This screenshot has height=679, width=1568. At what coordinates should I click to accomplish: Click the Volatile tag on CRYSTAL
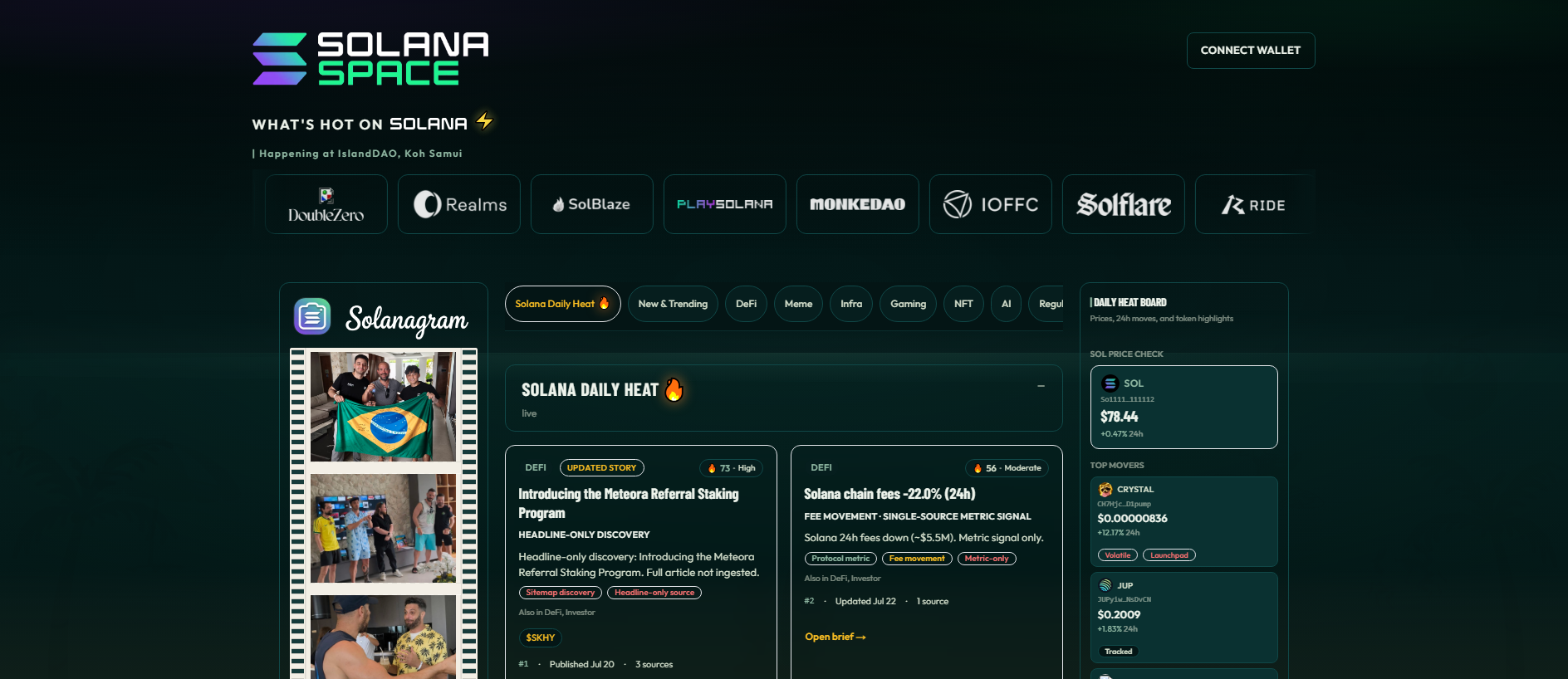[x=1118, y=555]
